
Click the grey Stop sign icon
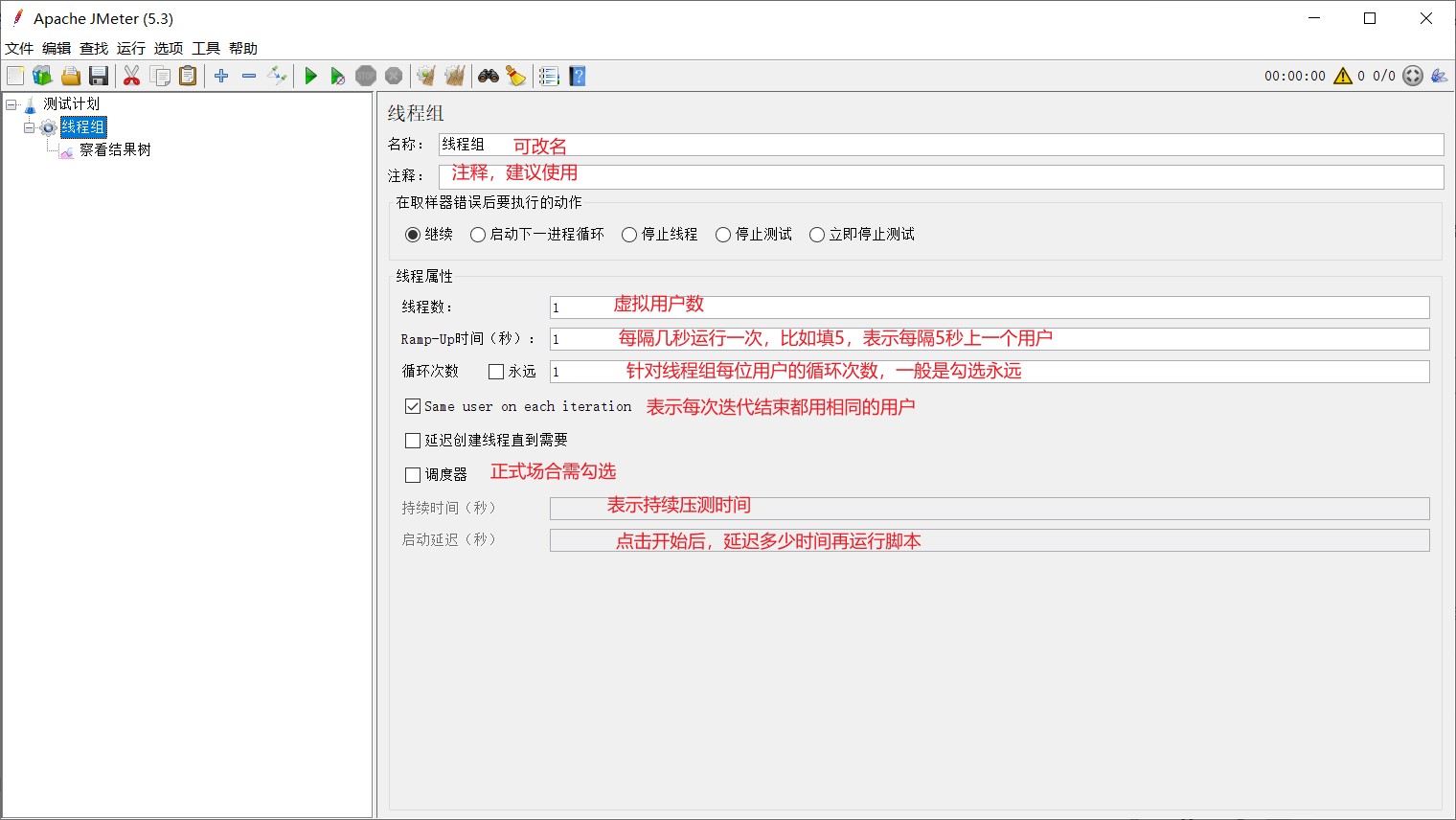pos(366,76)
